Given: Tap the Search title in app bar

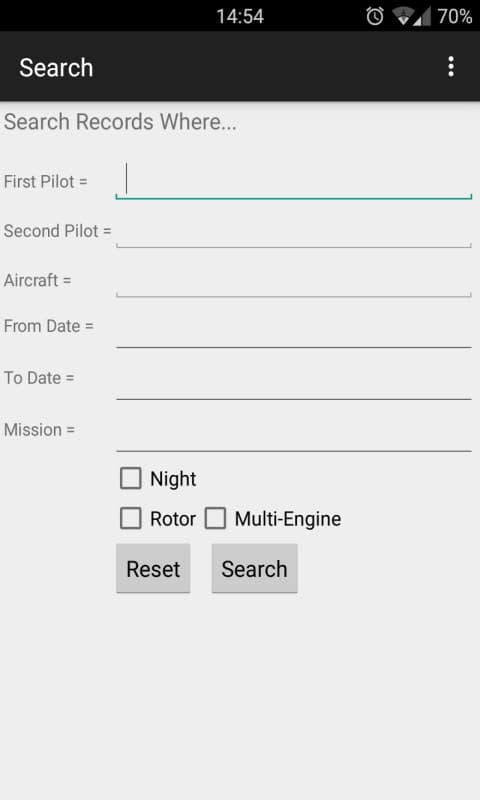Looking at the screenshot, I should (56, 67).
